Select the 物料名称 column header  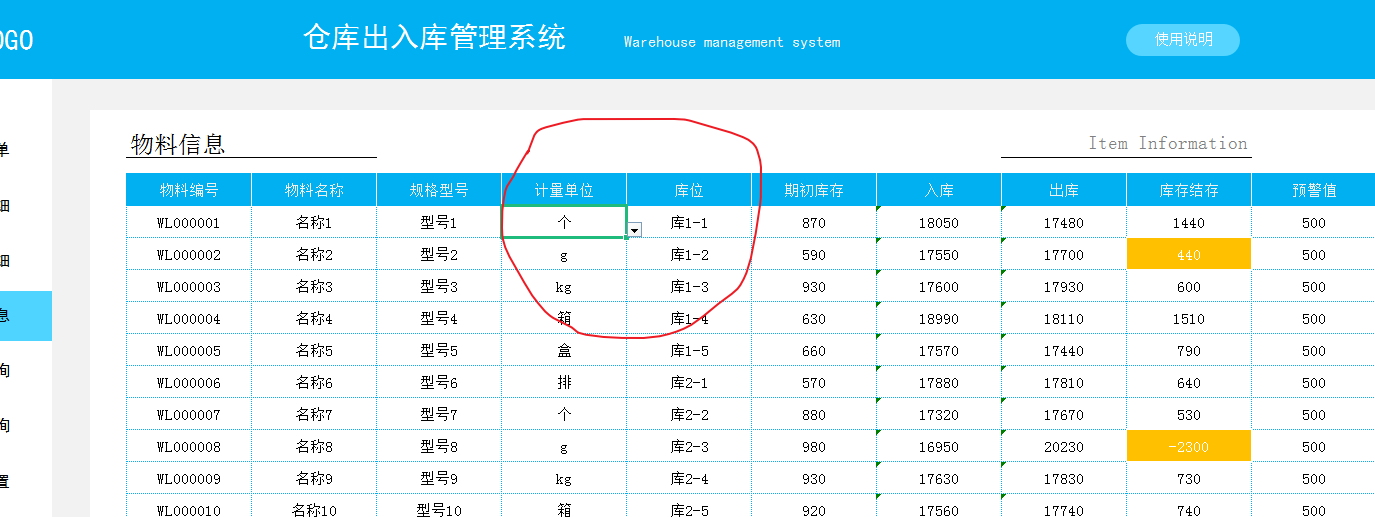[x=314, y=190]
